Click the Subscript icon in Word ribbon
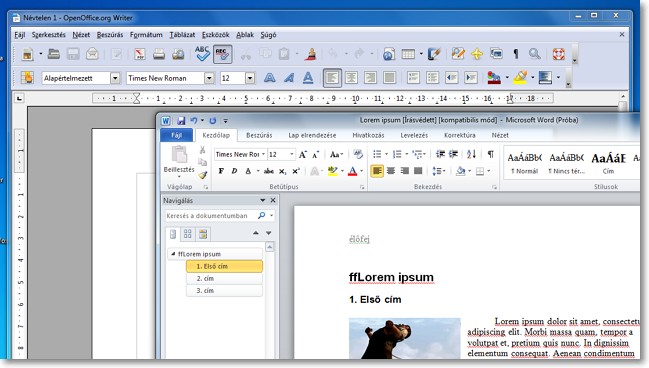Viewport: 649px width, 368px height. [x=282, y=171]
